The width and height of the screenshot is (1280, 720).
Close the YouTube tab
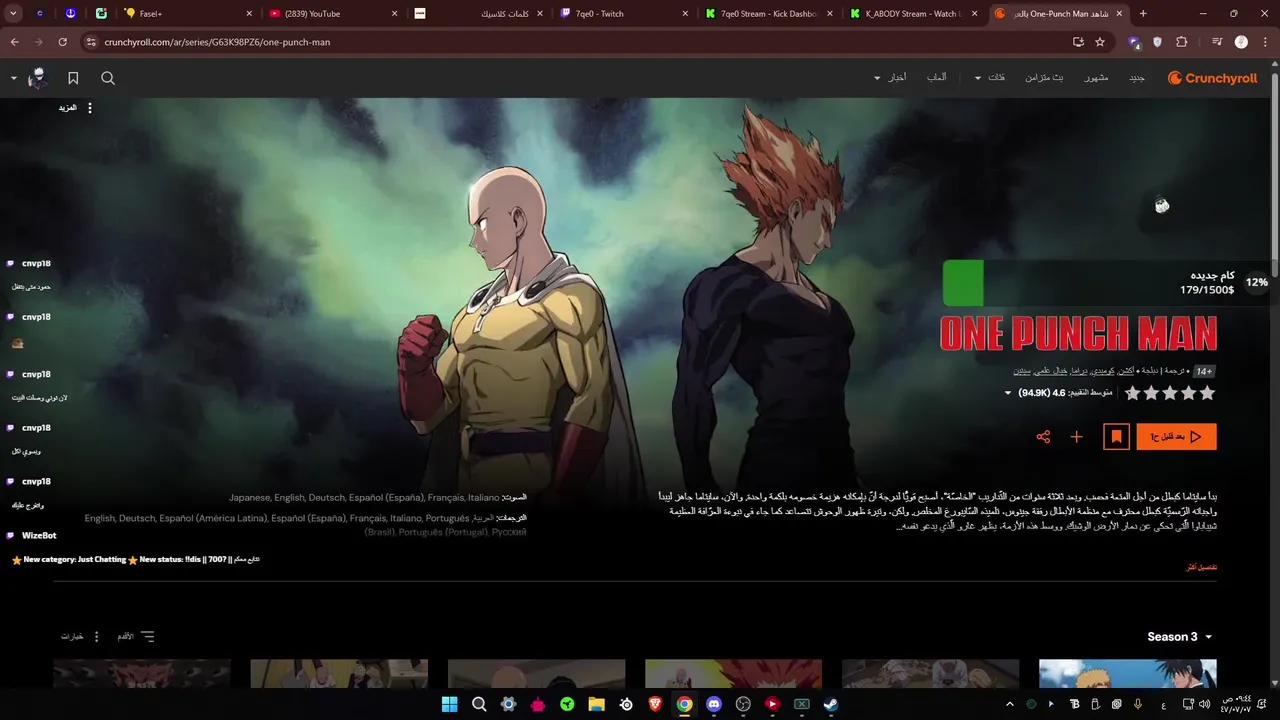[x=395, y=14]
